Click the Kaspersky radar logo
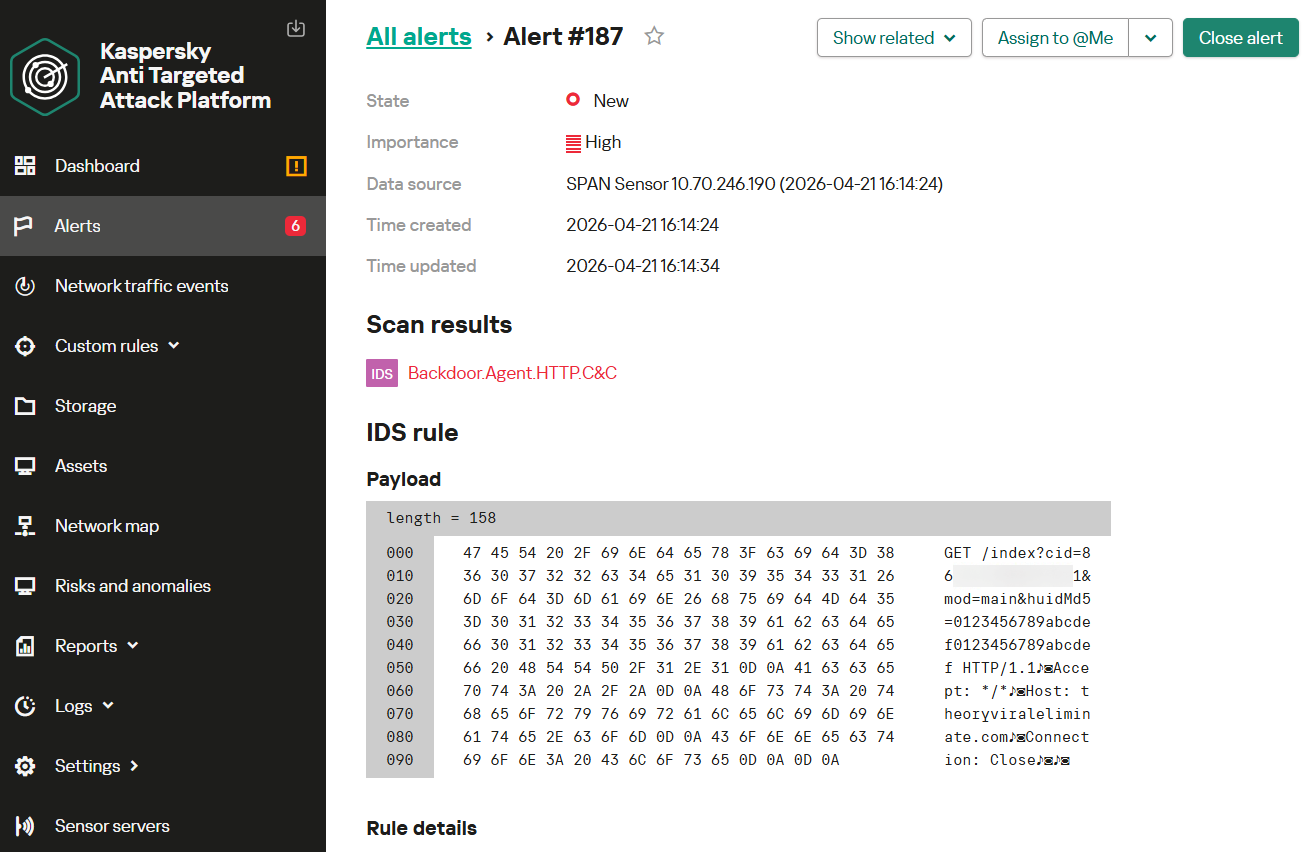The height and width of the screenshot is (852, 1313). (x=45, y=76)
